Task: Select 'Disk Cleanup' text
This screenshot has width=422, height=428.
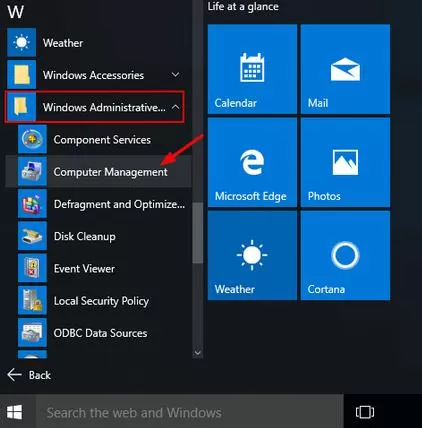Action: [85, 236]
